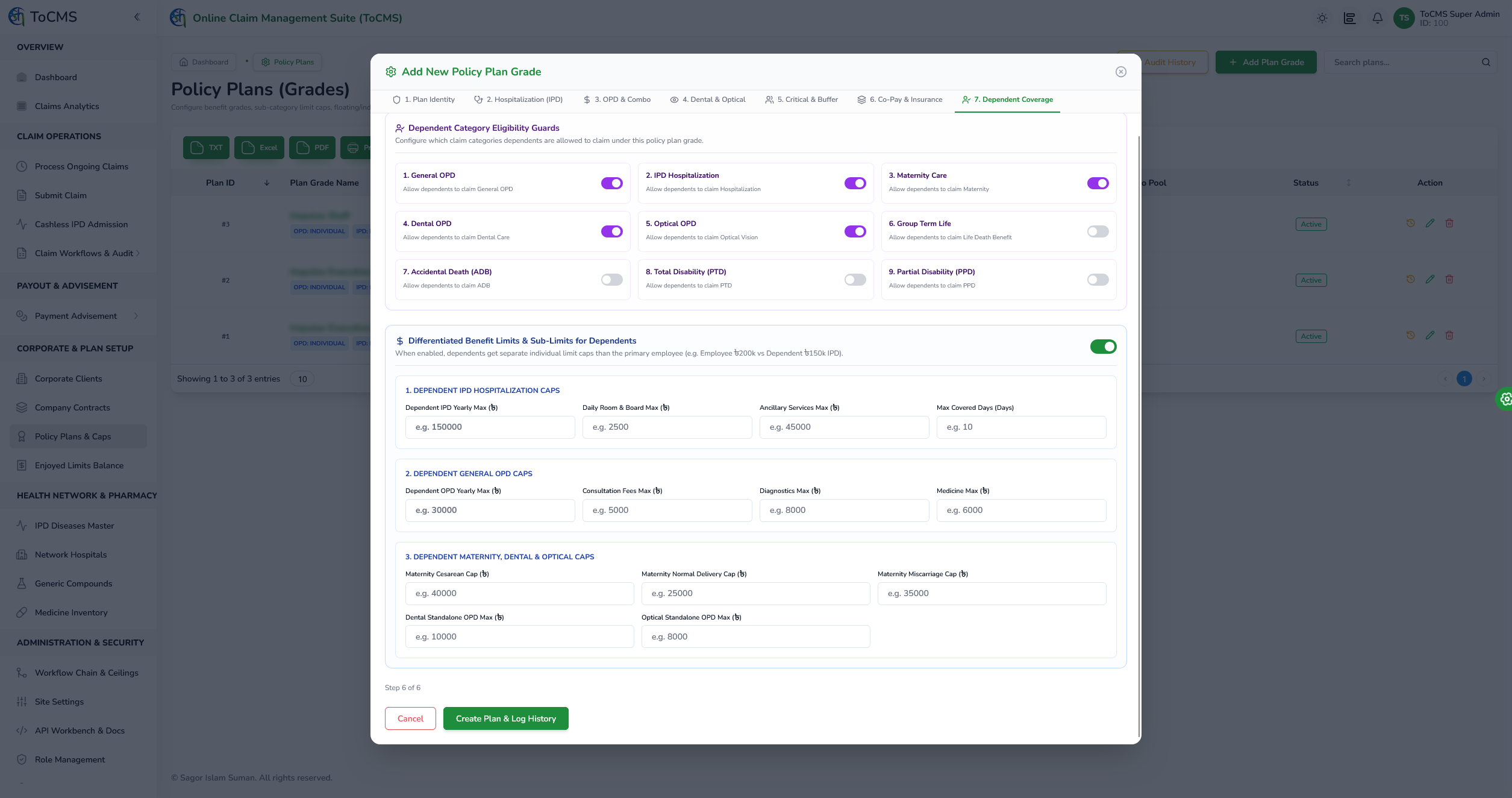Click history icon for plan #1
This screenshot has width=1512, height=798.
click(1411, 336)
